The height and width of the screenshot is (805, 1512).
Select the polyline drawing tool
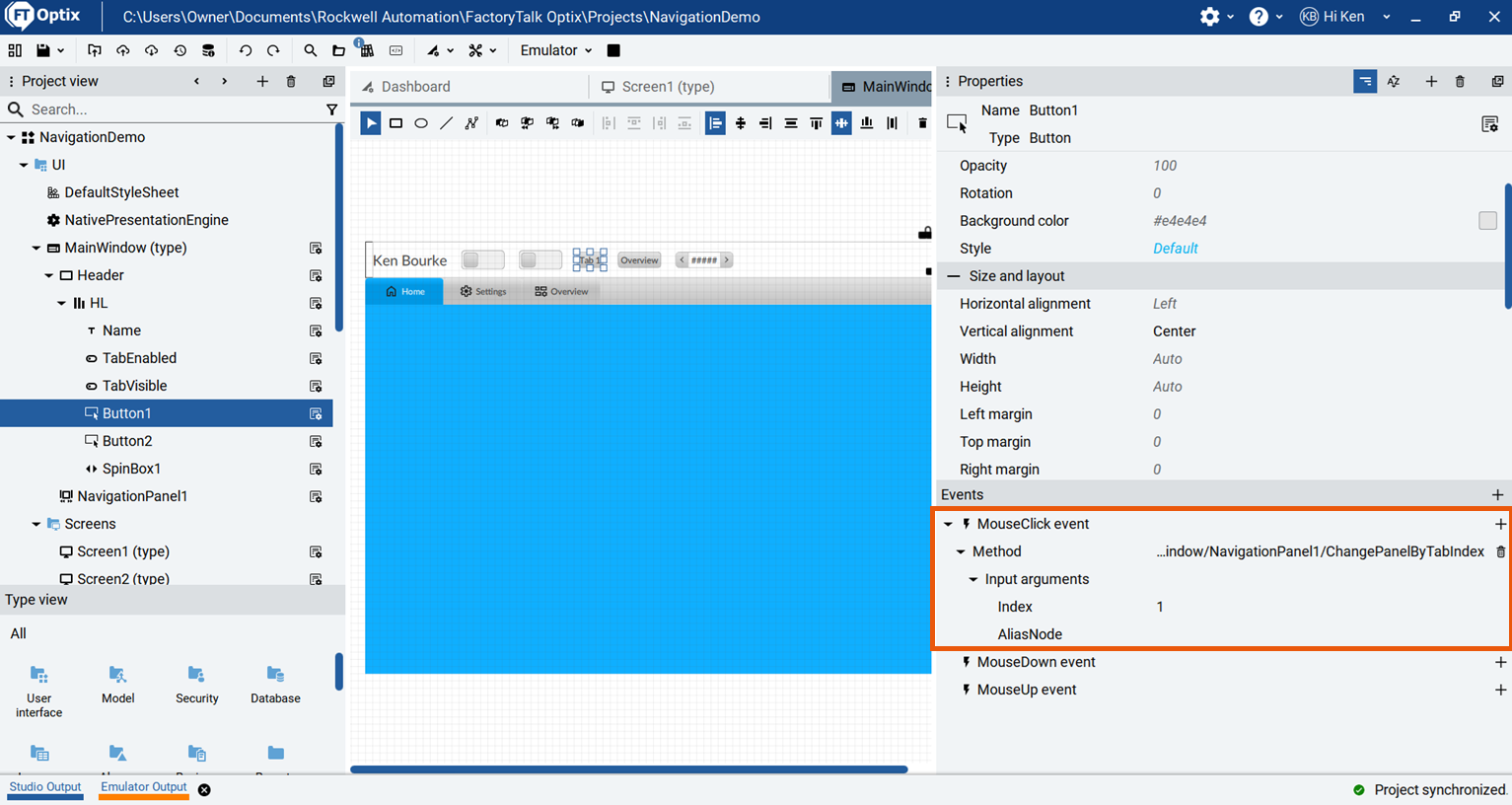471,123
